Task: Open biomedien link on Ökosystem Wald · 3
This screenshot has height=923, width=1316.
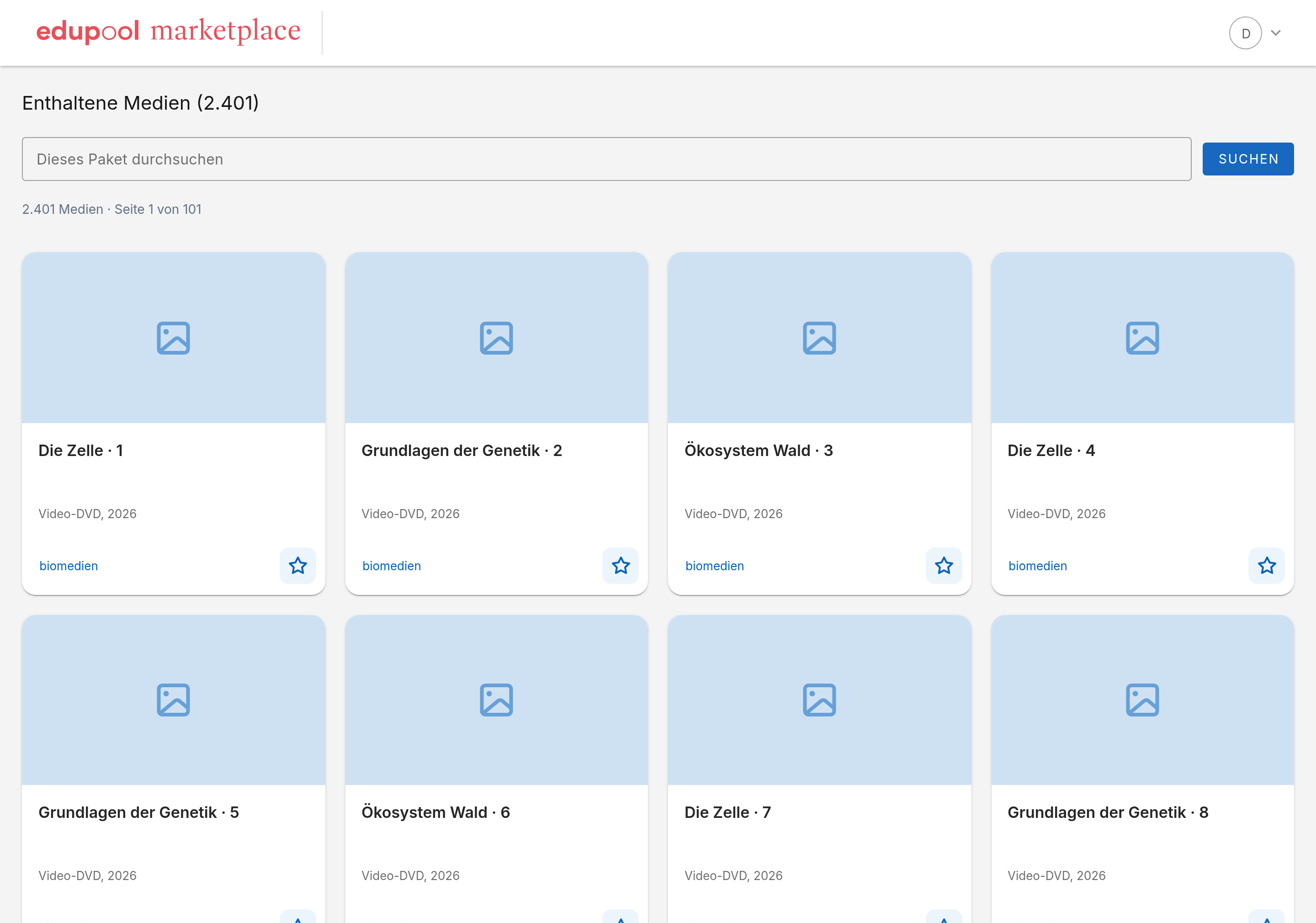Action: [x=715, y=566]
